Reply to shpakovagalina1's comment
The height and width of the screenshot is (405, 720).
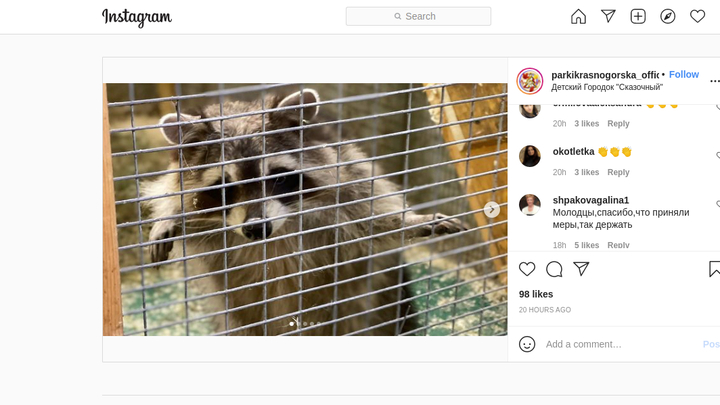tap(618, 245)
